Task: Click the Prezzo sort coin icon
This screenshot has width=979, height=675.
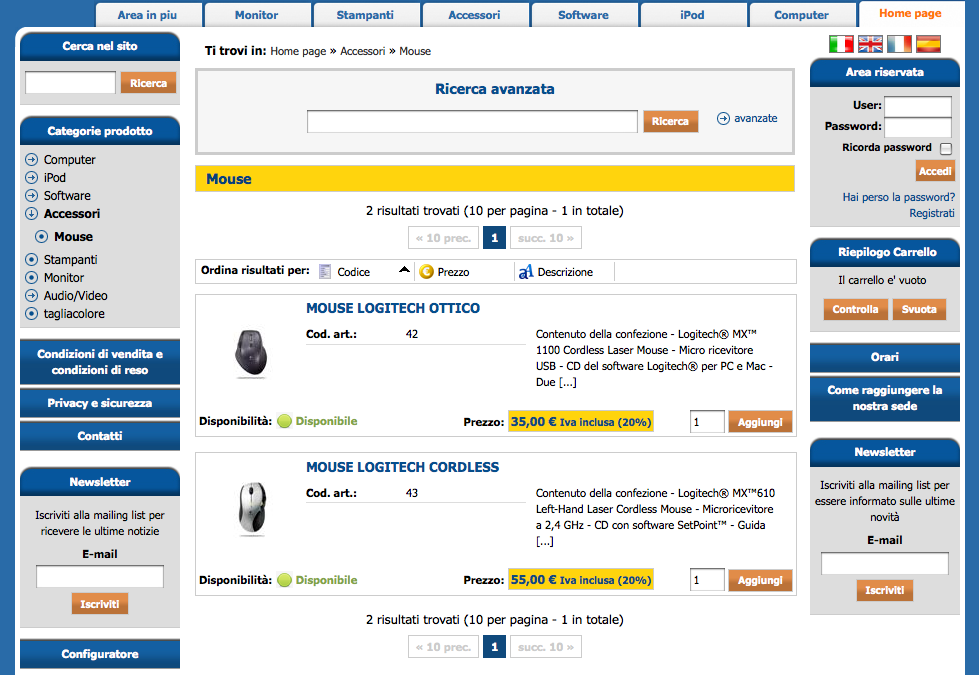Action: (426, 272)
